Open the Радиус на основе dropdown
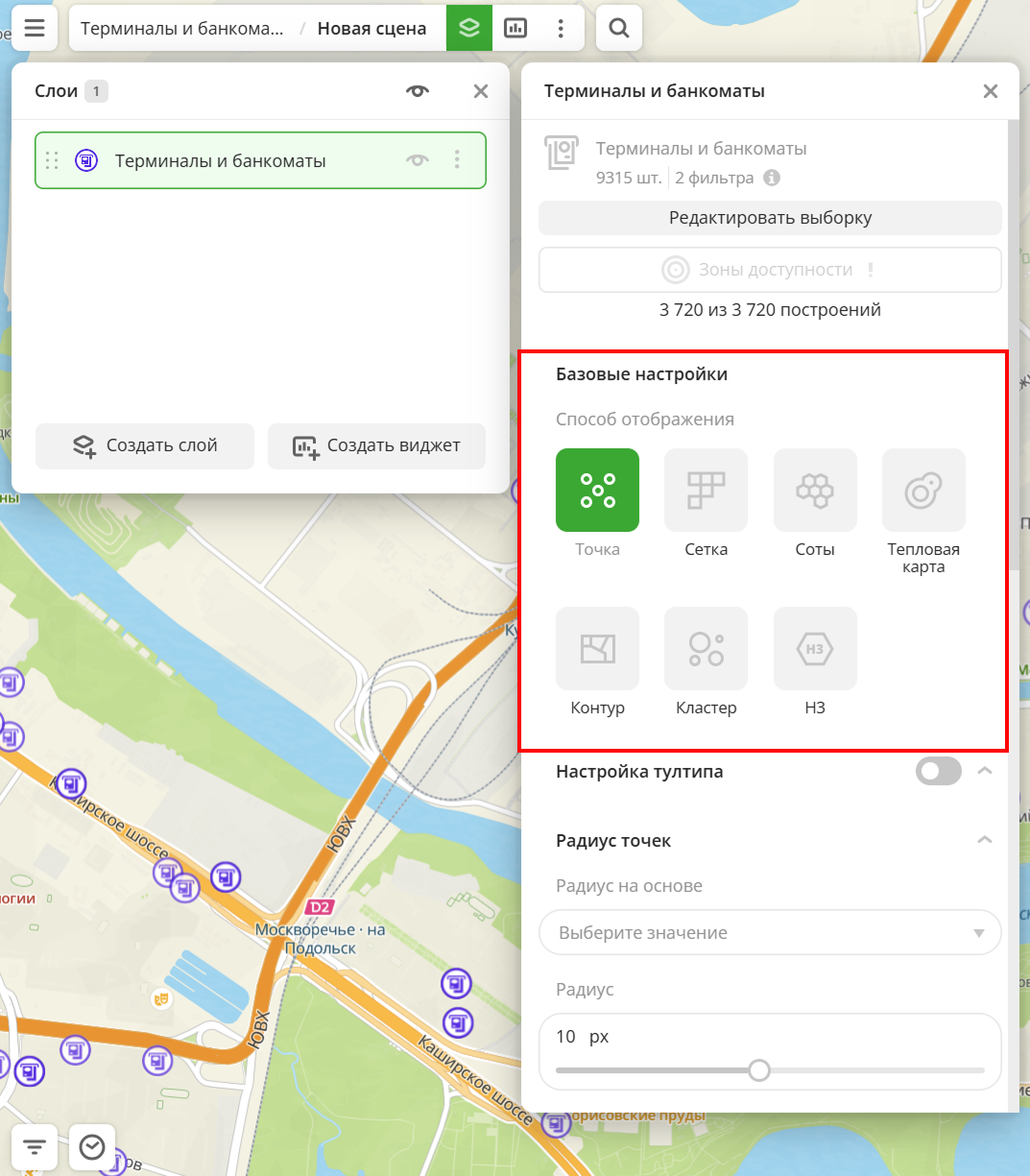1030x1176 pixels. click(770, 933)
